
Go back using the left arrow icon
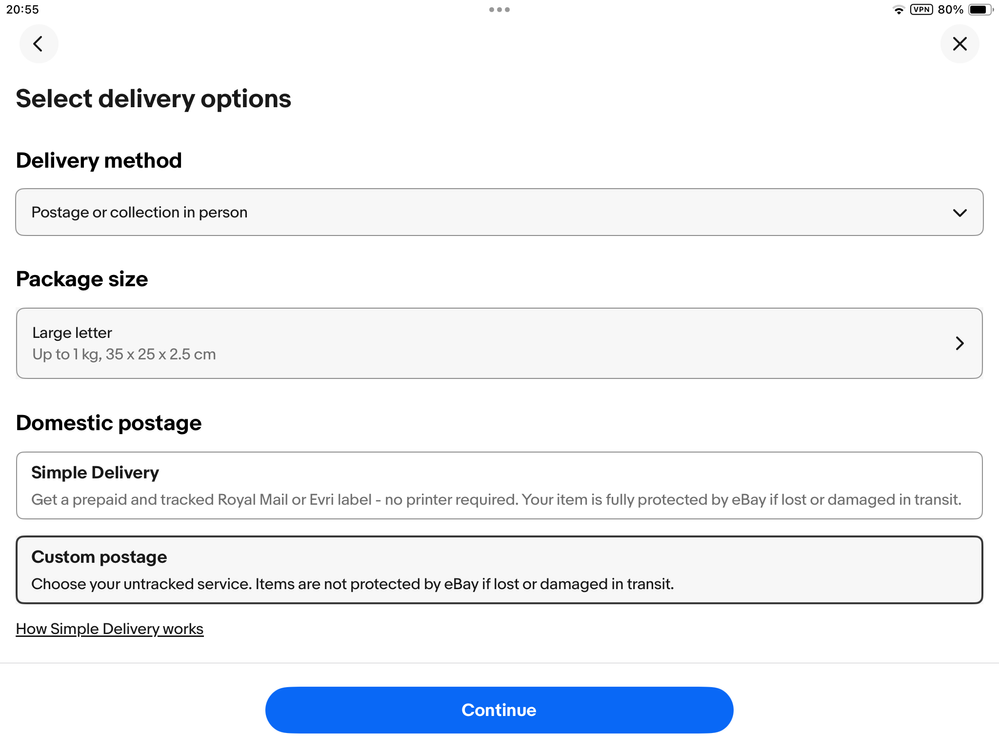click(38, 44)
